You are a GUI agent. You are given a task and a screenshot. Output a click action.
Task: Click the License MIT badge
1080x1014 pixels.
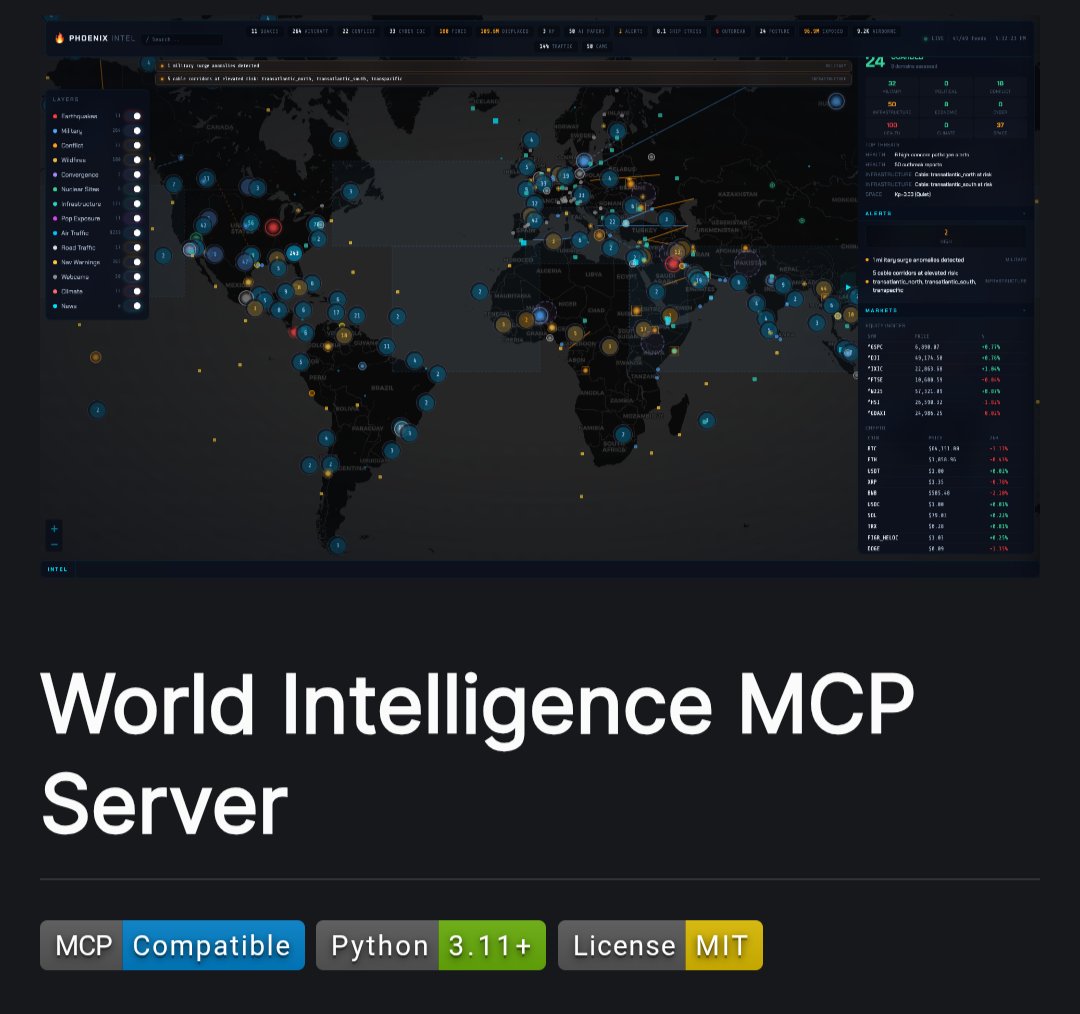(x=661, y=945)
